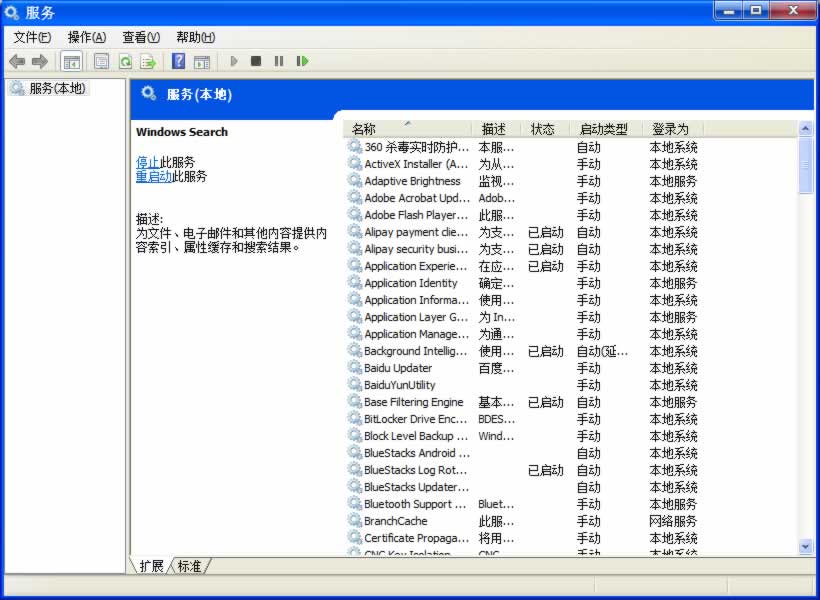This screenshot has height=600, width=820.
Task: Select the Application Information service row
Action: (523, 300)
